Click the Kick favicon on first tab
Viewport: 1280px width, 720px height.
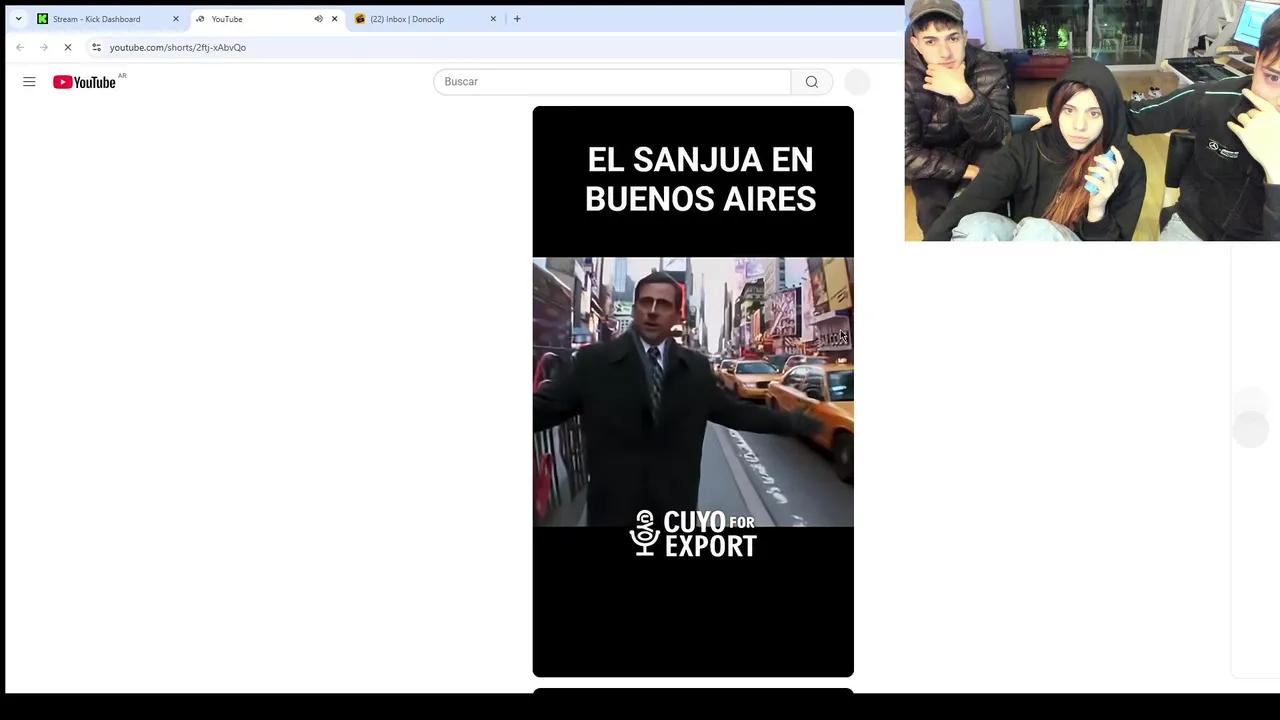coord(42,19)
